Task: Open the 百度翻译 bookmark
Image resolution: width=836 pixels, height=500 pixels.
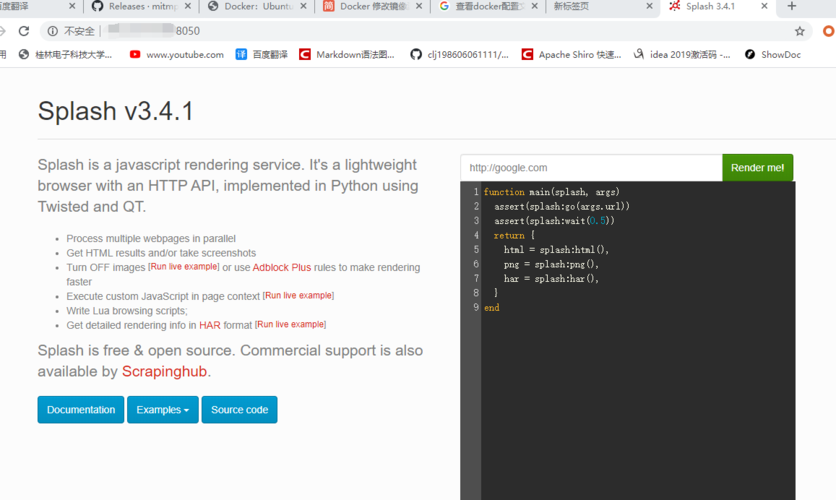Action: pyautogui.click(x=262, y=54)
